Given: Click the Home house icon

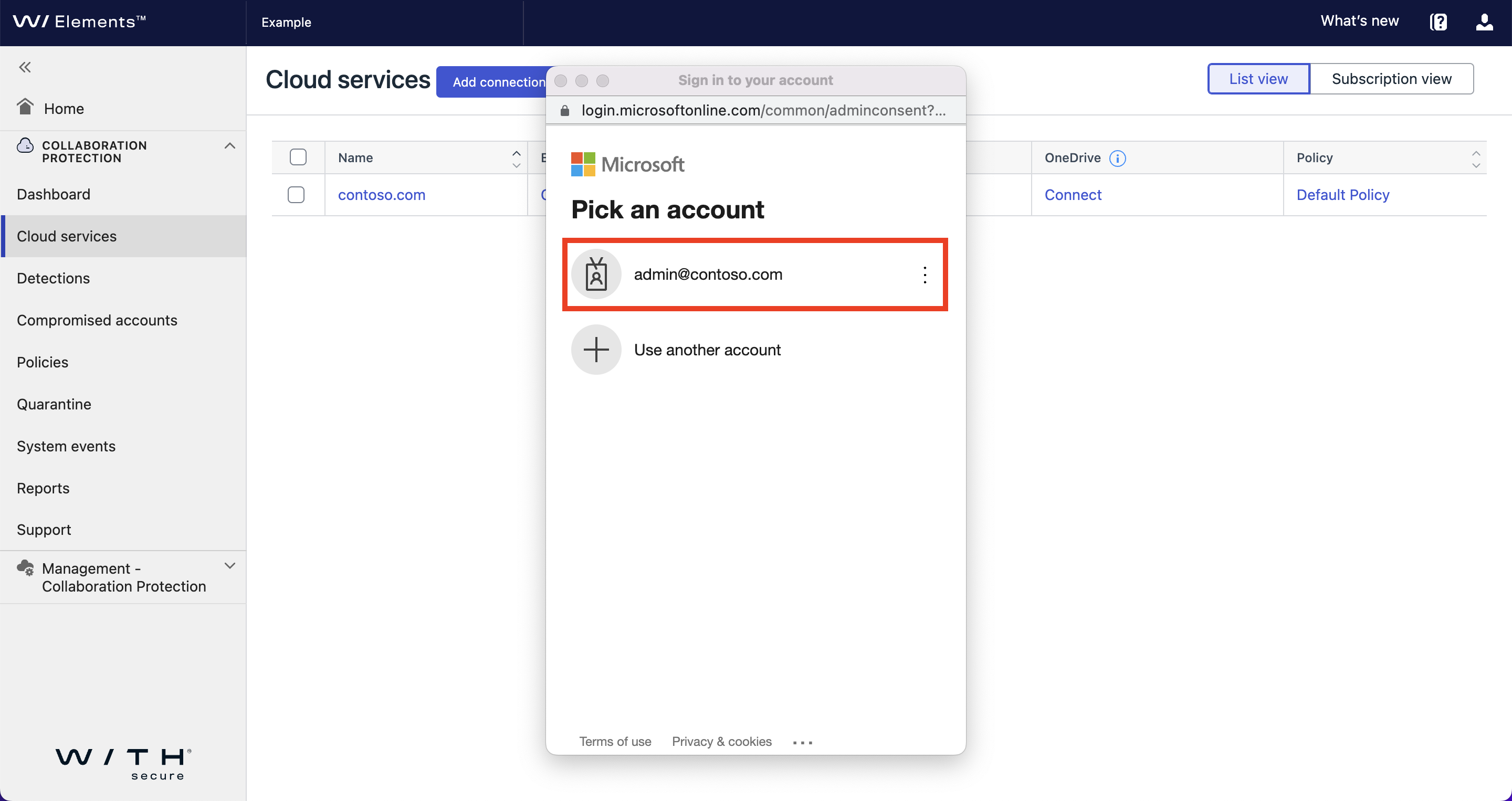Looking at the screenshot, I should [25, 107].
